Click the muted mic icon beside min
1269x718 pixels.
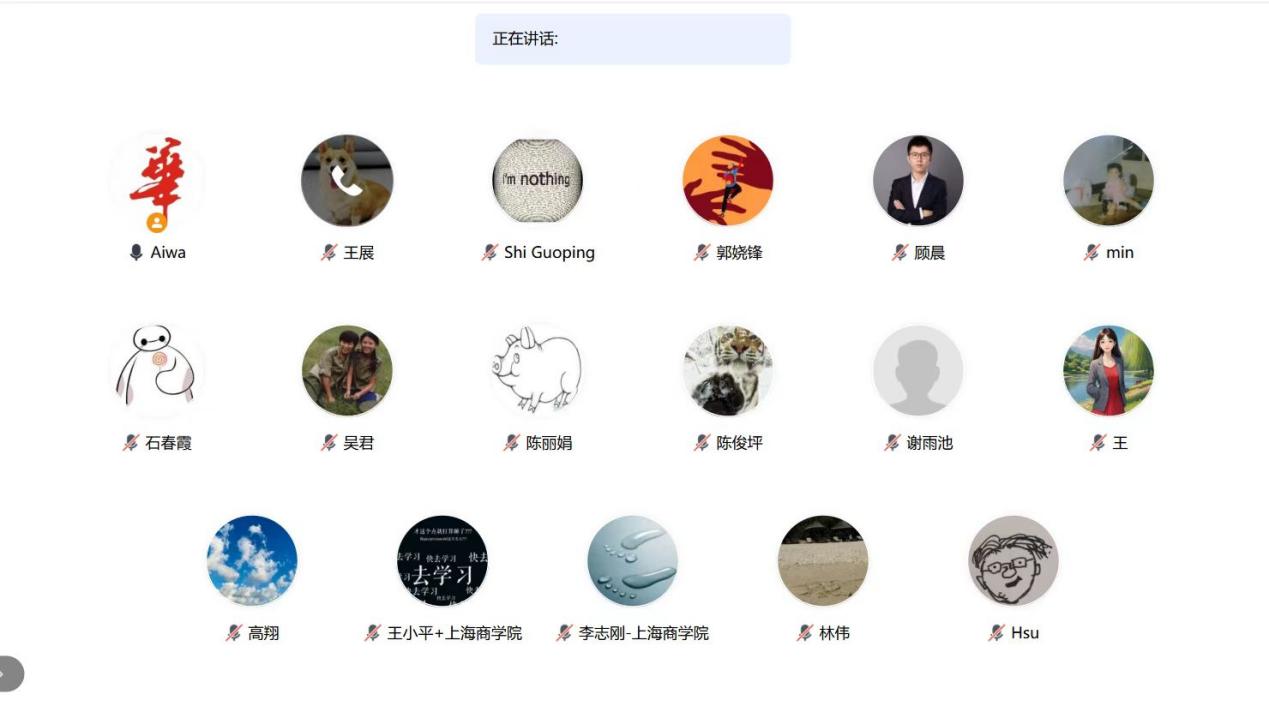point(1092,253)
